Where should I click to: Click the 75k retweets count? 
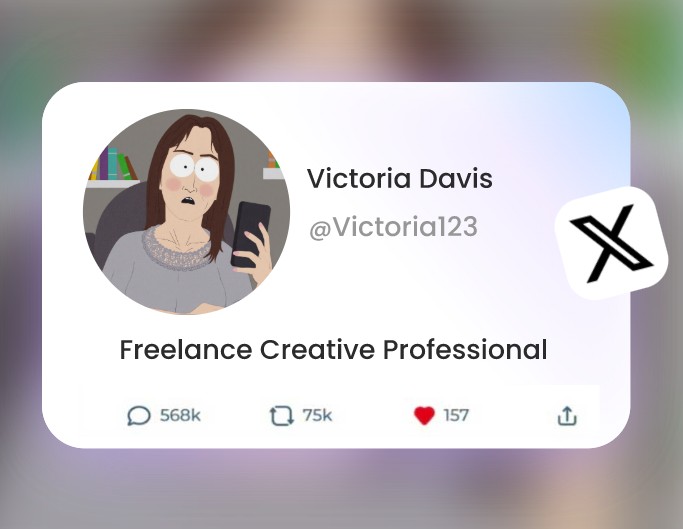317,415
